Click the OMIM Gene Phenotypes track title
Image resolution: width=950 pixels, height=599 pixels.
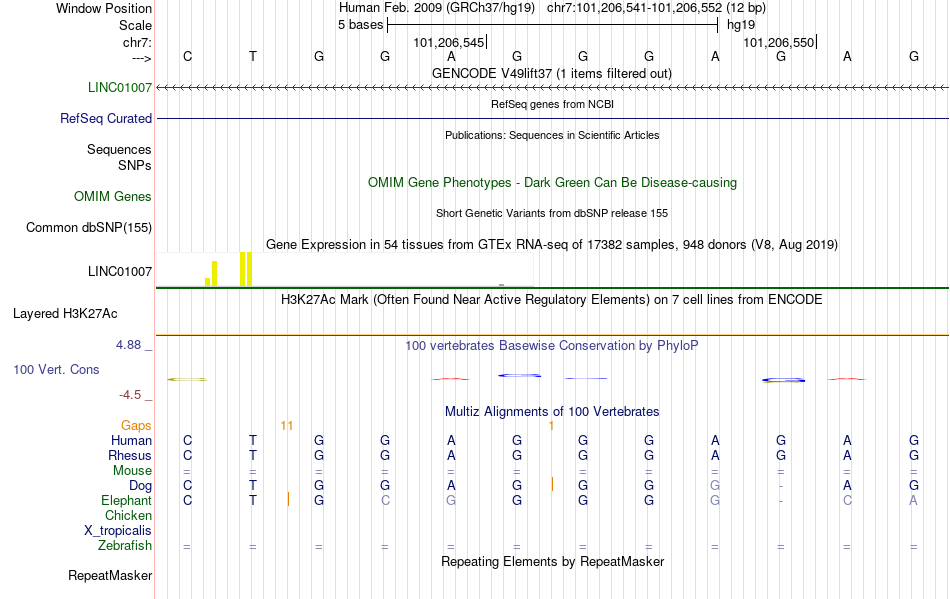pyautogui.click(x=552, y=182)
